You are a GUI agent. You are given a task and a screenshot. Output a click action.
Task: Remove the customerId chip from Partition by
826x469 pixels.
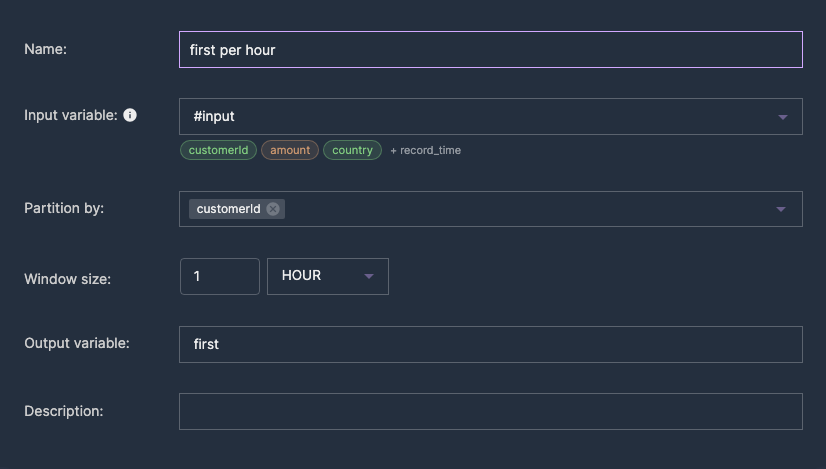273,209
